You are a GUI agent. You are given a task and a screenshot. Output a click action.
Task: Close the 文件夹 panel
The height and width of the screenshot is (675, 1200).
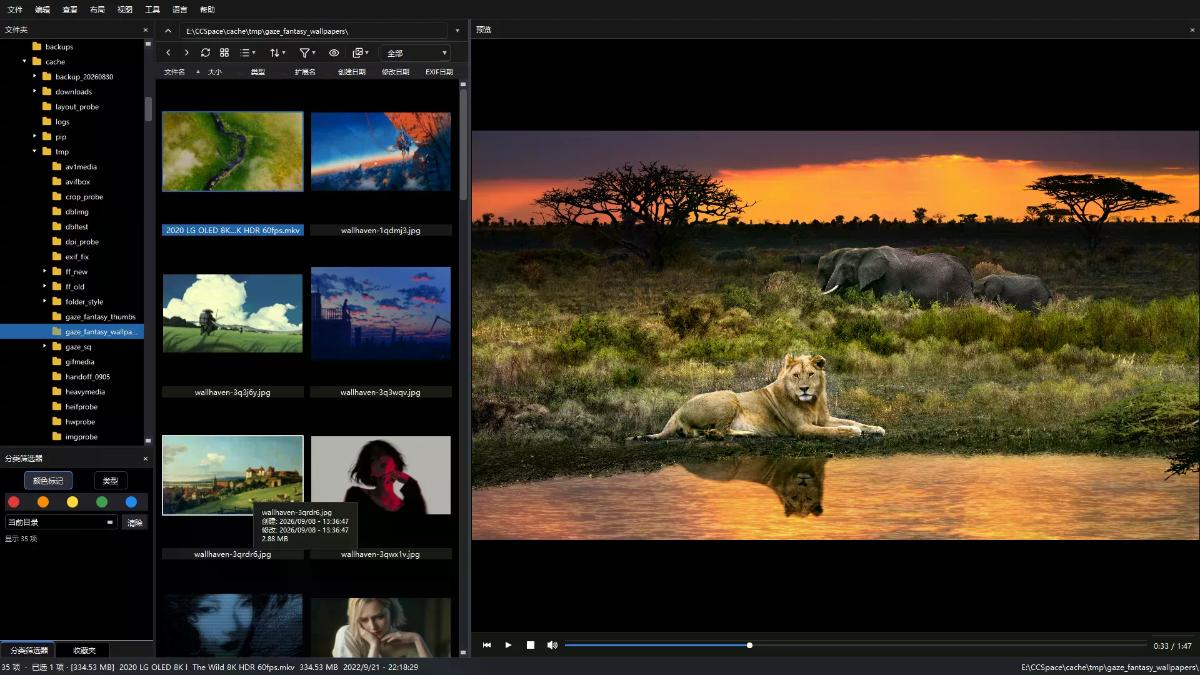click(x=146, y=30)
